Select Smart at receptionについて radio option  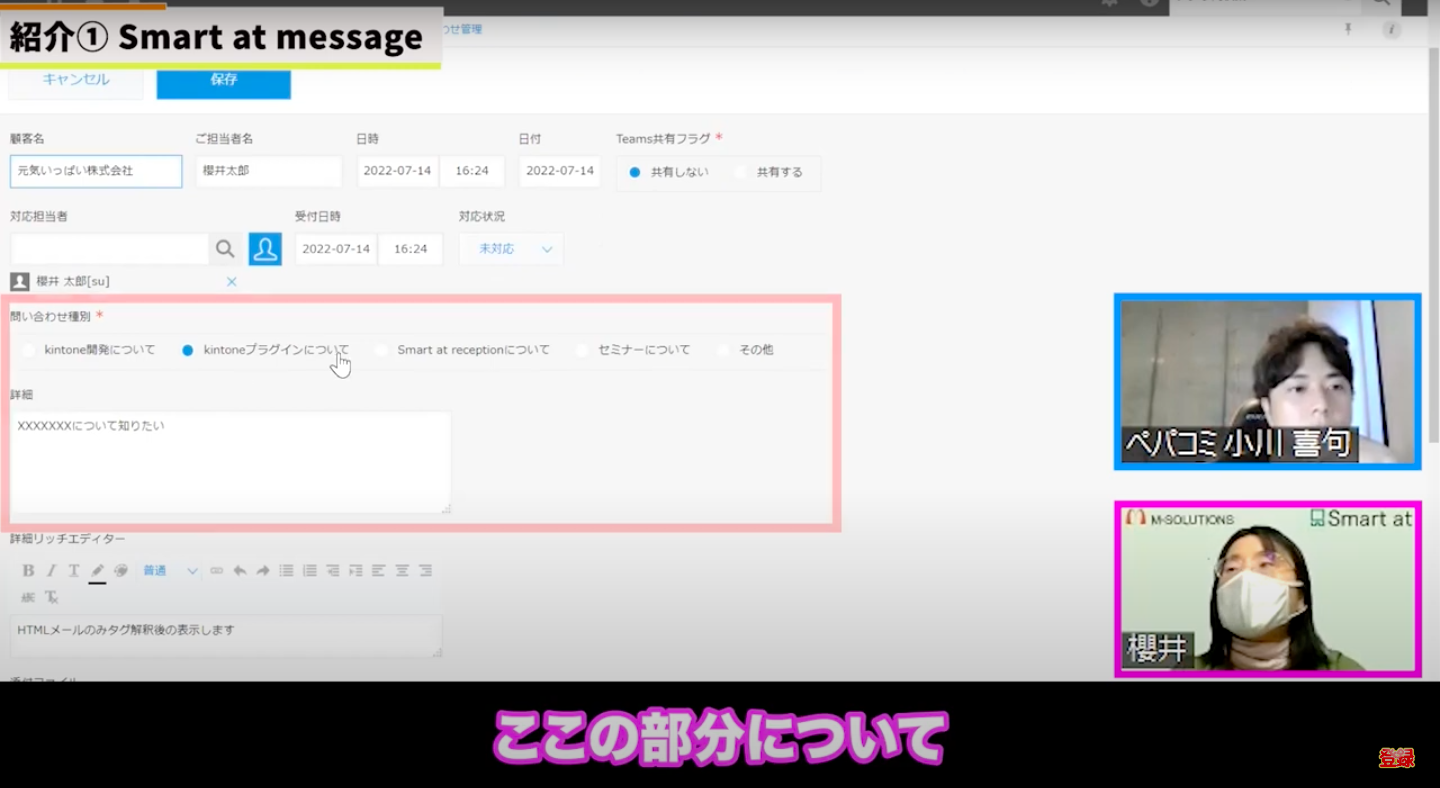click(x=381, y=350)
